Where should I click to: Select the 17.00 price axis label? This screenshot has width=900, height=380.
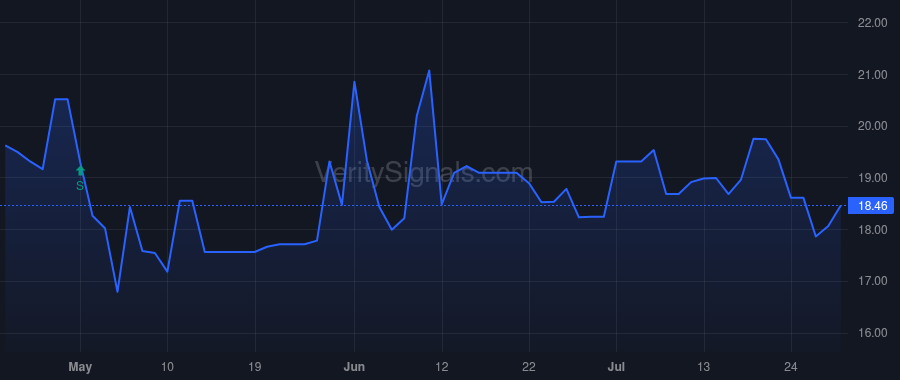pos(872,281)
